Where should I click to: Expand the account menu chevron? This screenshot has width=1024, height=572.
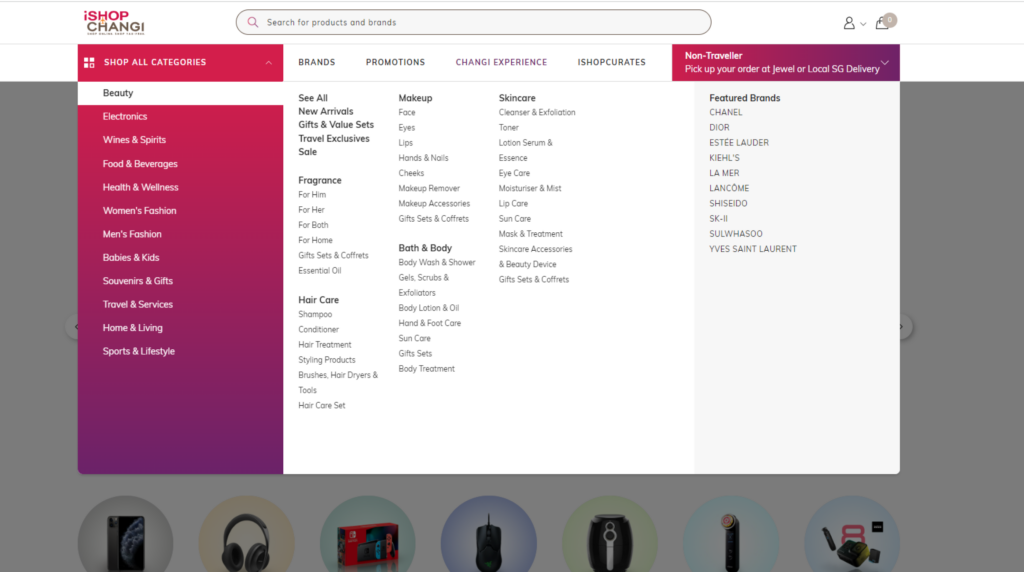[863, 24]
